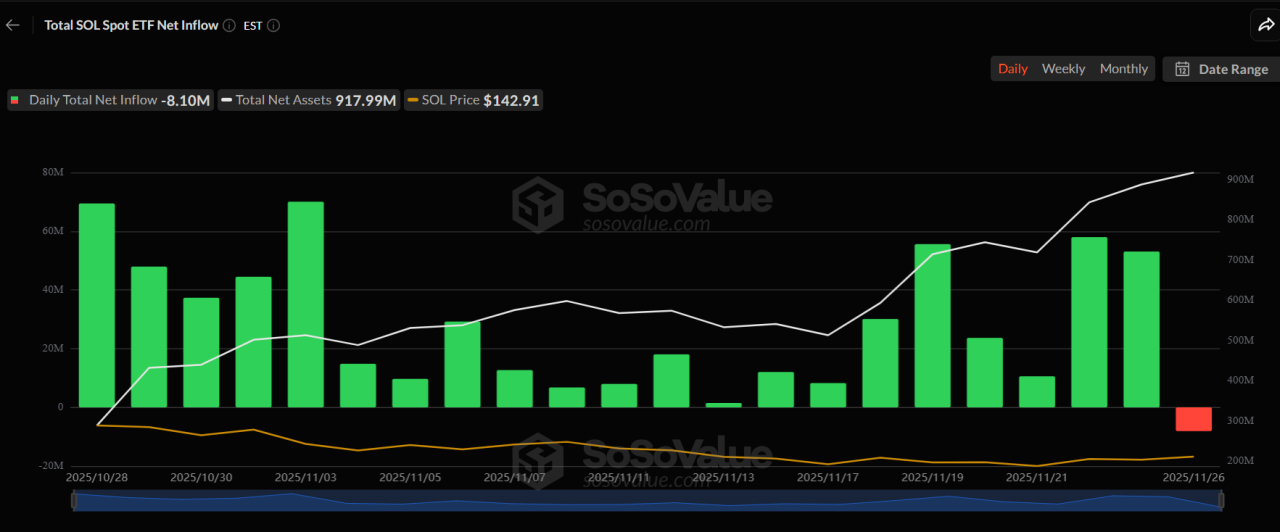1280x532 pixels.
Task: Select the Daily interval tab
Action: [x=1013, y=69]
